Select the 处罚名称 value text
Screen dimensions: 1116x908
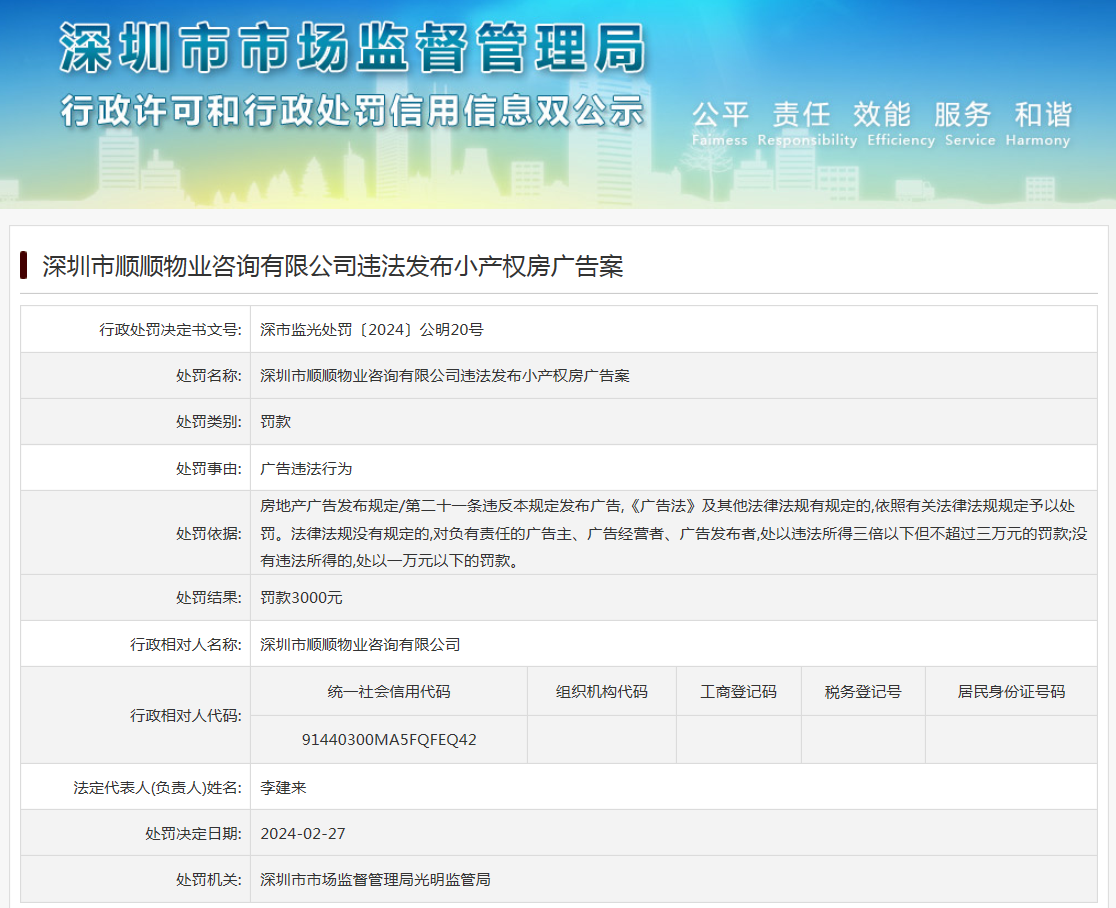(445, 376)
